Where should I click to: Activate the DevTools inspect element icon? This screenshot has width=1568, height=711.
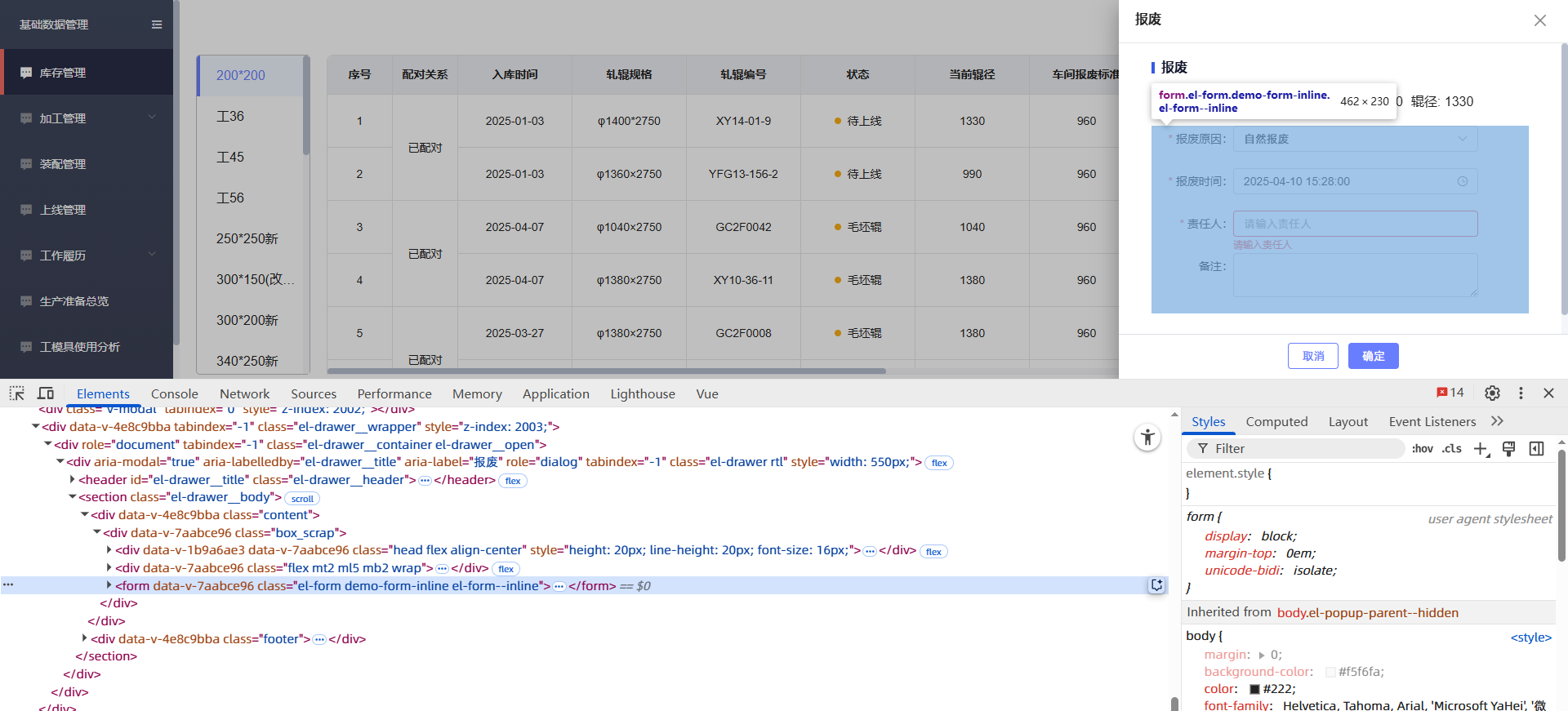pos(16,393)
